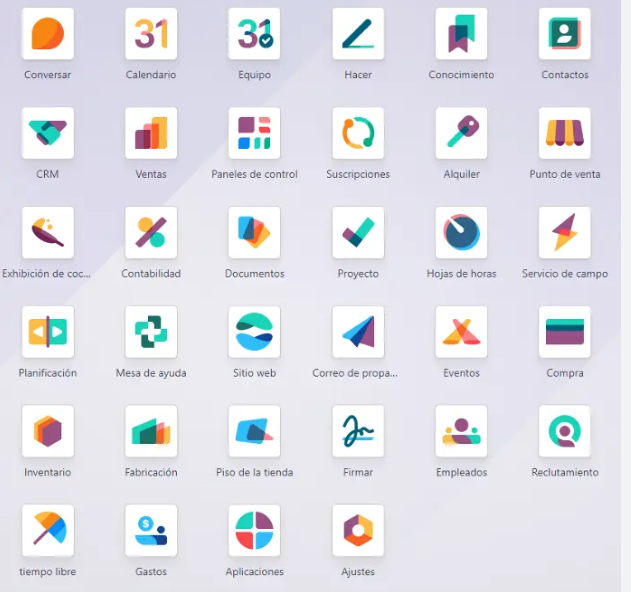Viewport: 631px width, 592px height.
Task: Open the Conversar app
Action: click(47, 34)
